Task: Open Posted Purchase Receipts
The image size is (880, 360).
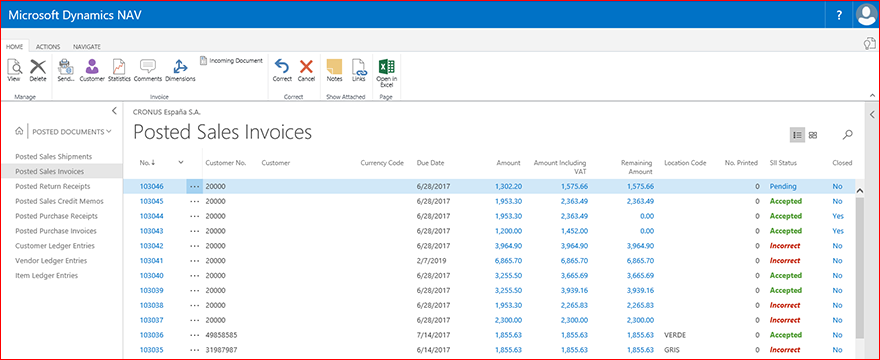Action: click(x=56, y=216)
